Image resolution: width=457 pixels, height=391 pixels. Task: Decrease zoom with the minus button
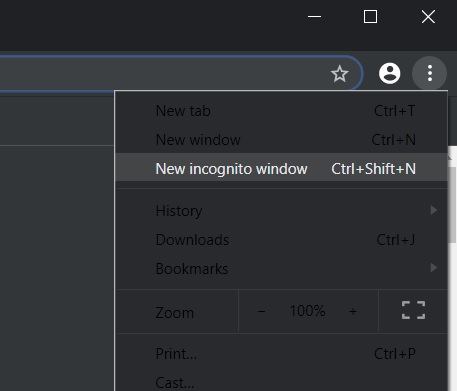point(261,311)
